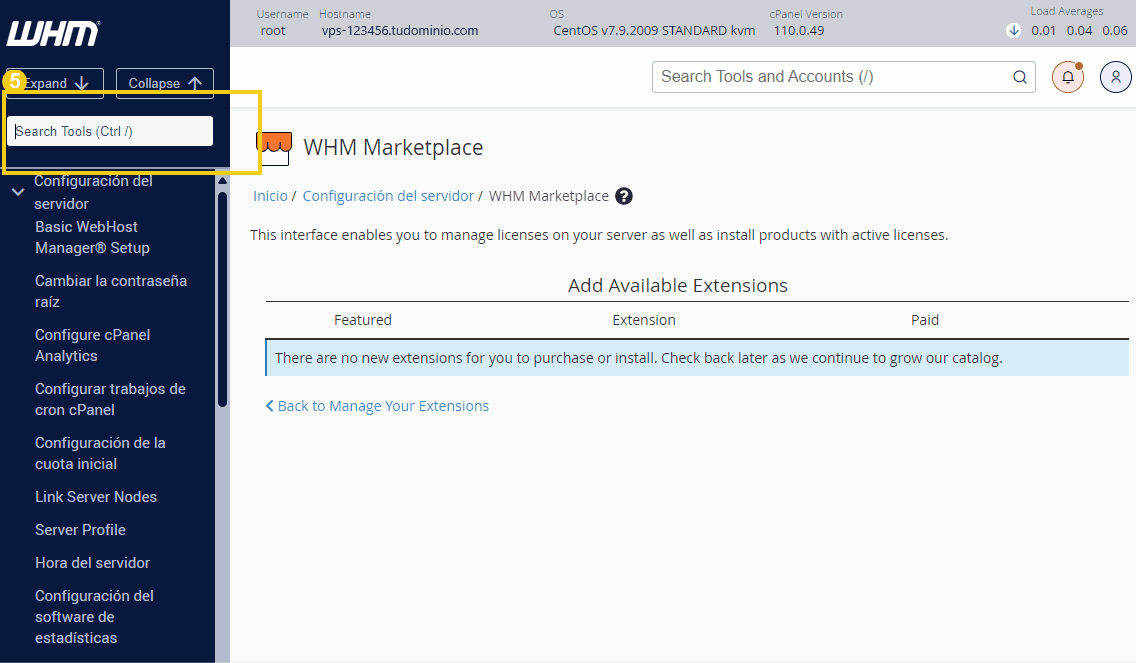Click the cPanel version 110.0.49
Screen dimensions: 1136x663
(x=799, y=31)
